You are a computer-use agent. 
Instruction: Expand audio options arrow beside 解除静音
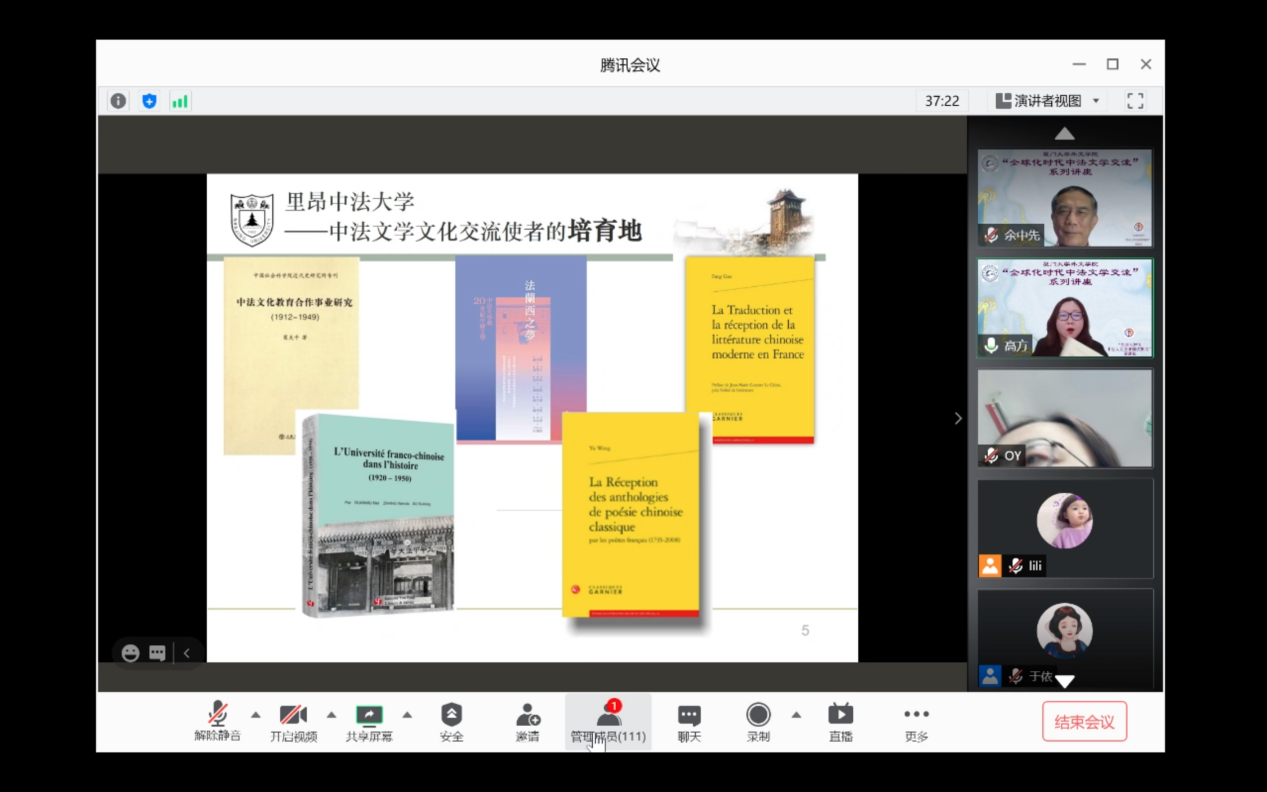point(255,715)
